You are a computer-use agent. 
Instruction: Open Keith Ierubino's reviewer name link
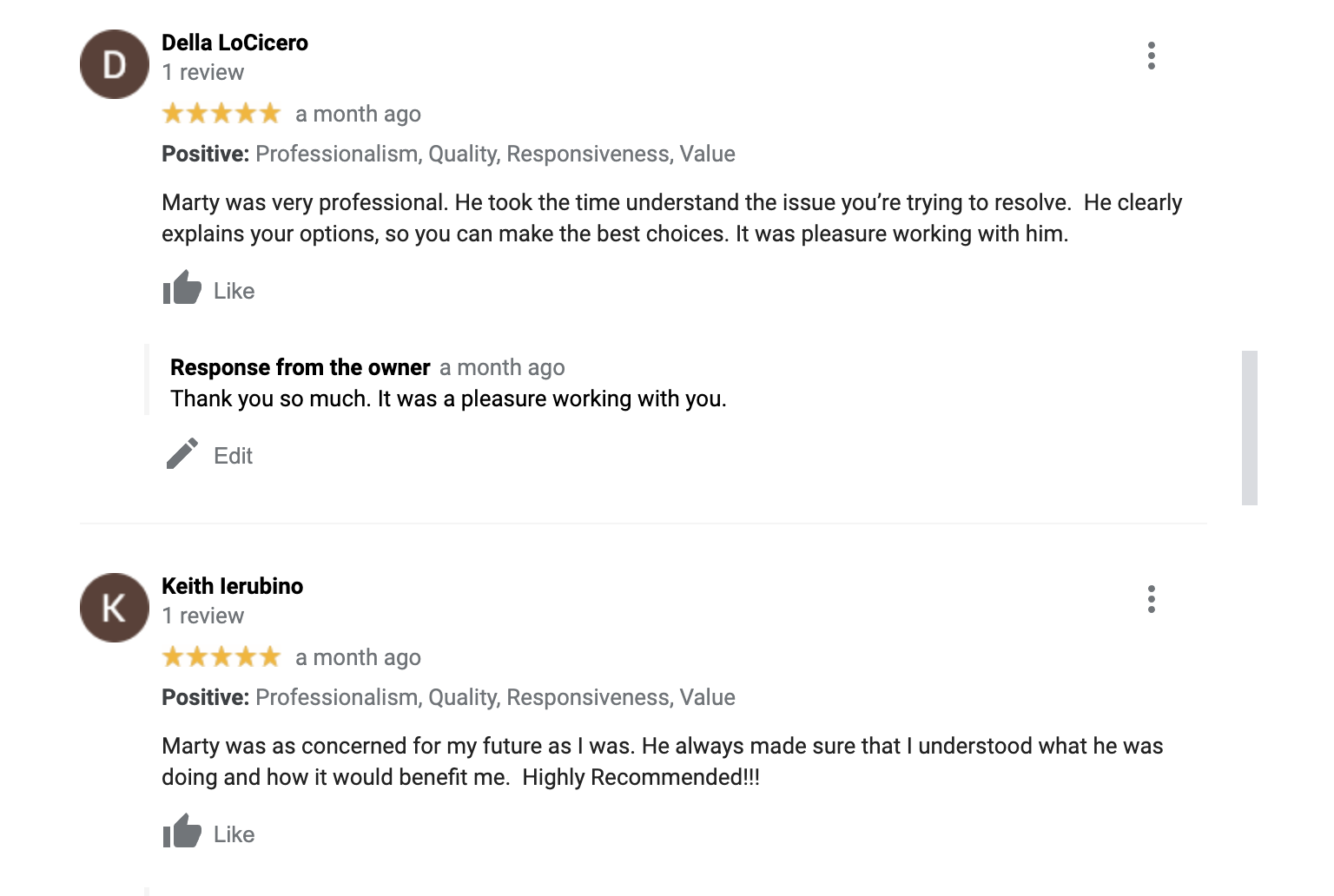click(232, 586)
